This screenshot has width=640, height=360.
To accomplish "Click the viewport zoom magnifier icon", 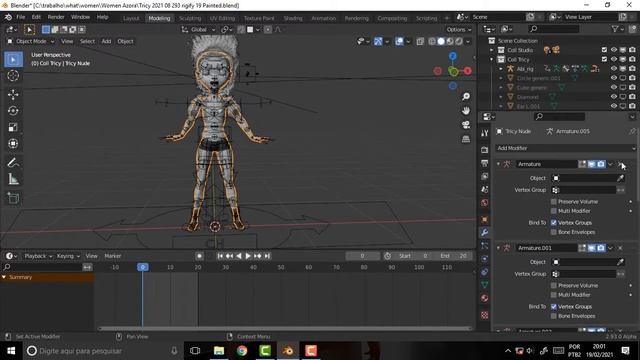I will (466, 96).
